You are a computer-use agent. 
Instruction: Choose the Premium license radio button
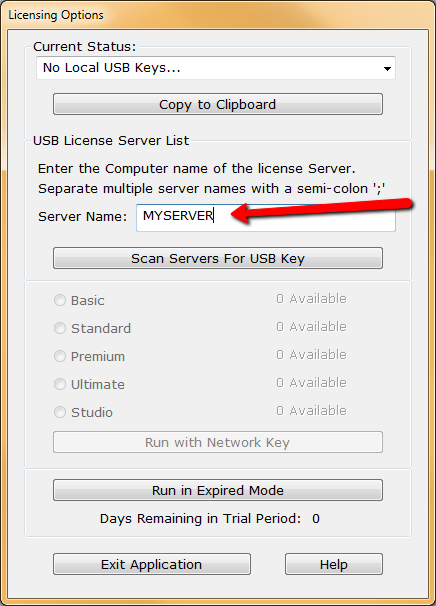pyautogui.click(x=60, y=356)
